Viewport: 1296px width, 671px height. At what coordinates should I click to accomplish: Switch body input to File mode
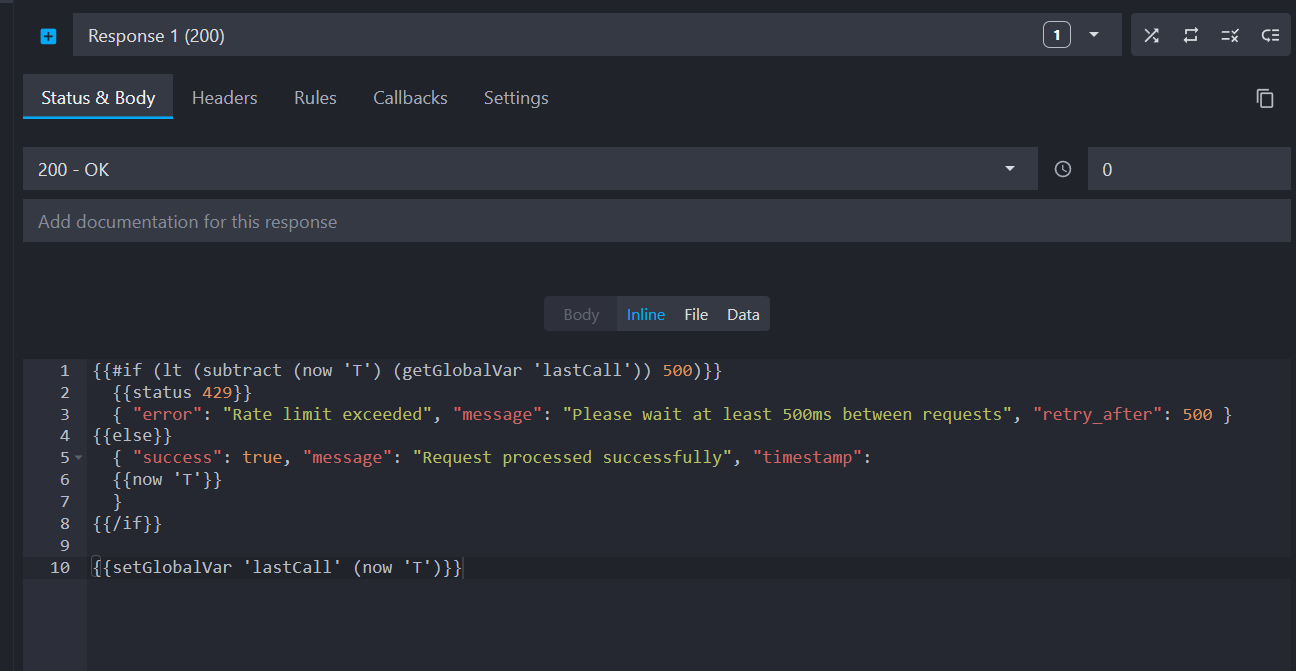click(x=695, y=313)
